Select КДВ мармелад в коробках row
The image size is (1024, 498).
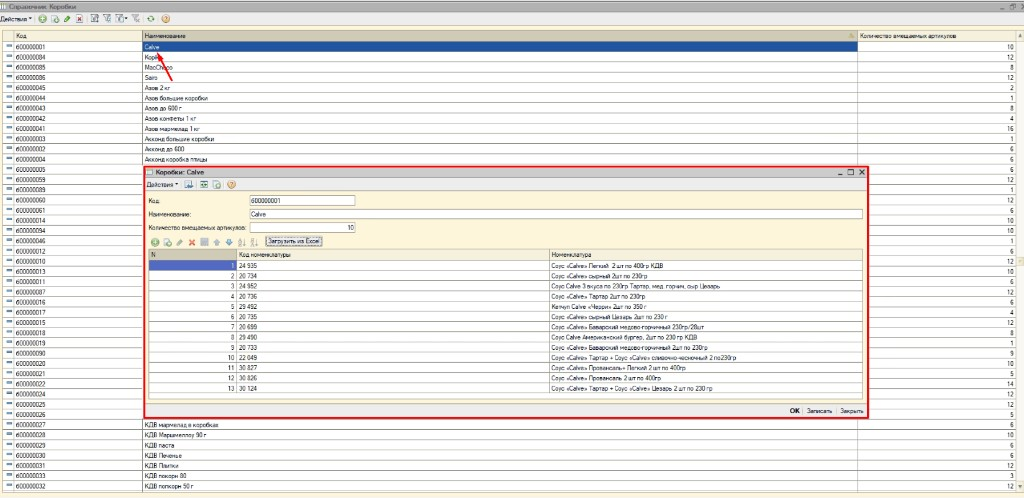coord(509,424)
